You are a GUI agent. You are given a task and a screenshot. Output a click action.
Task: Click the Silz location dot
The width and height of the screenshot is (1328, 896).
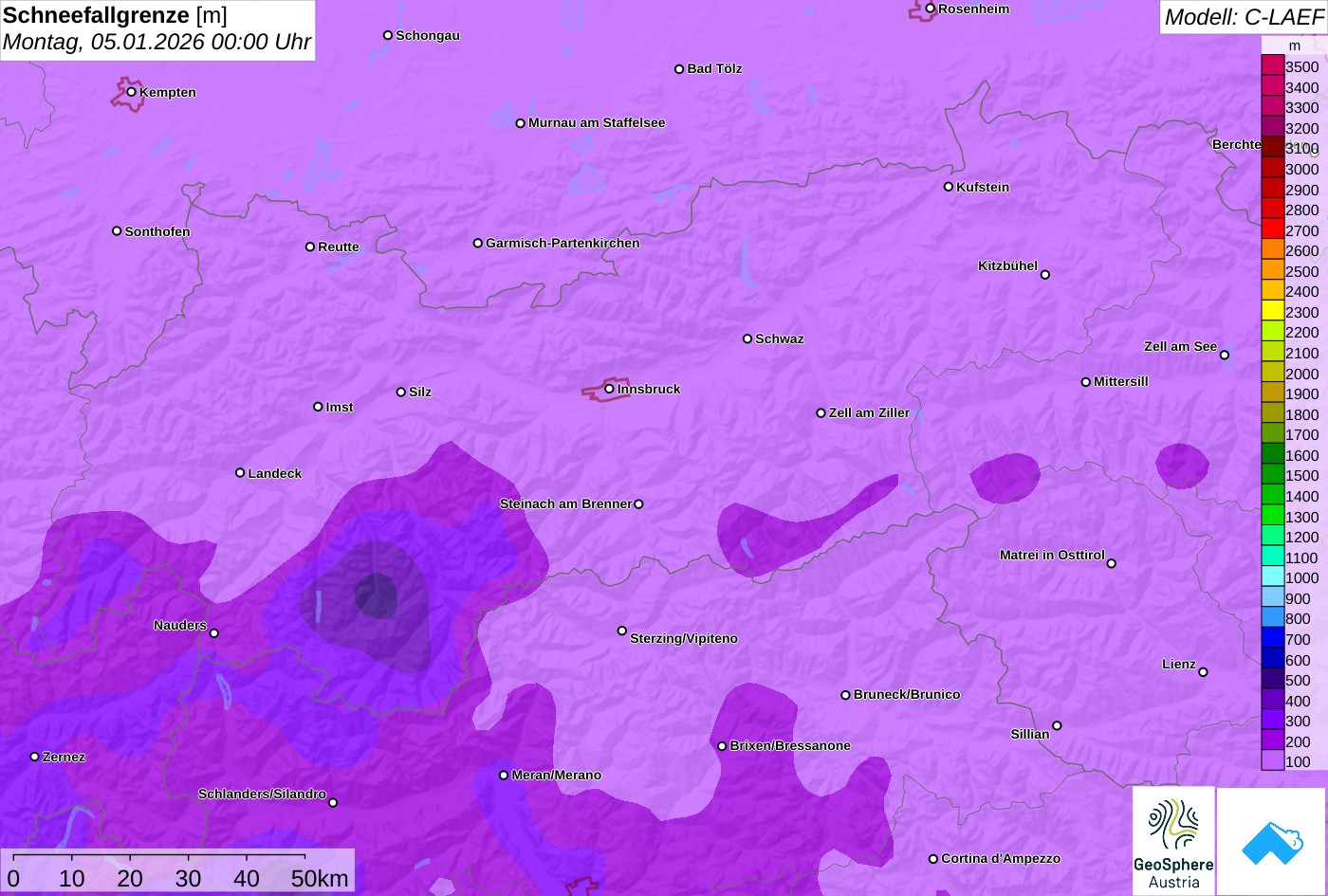click(x=401, y=392)
